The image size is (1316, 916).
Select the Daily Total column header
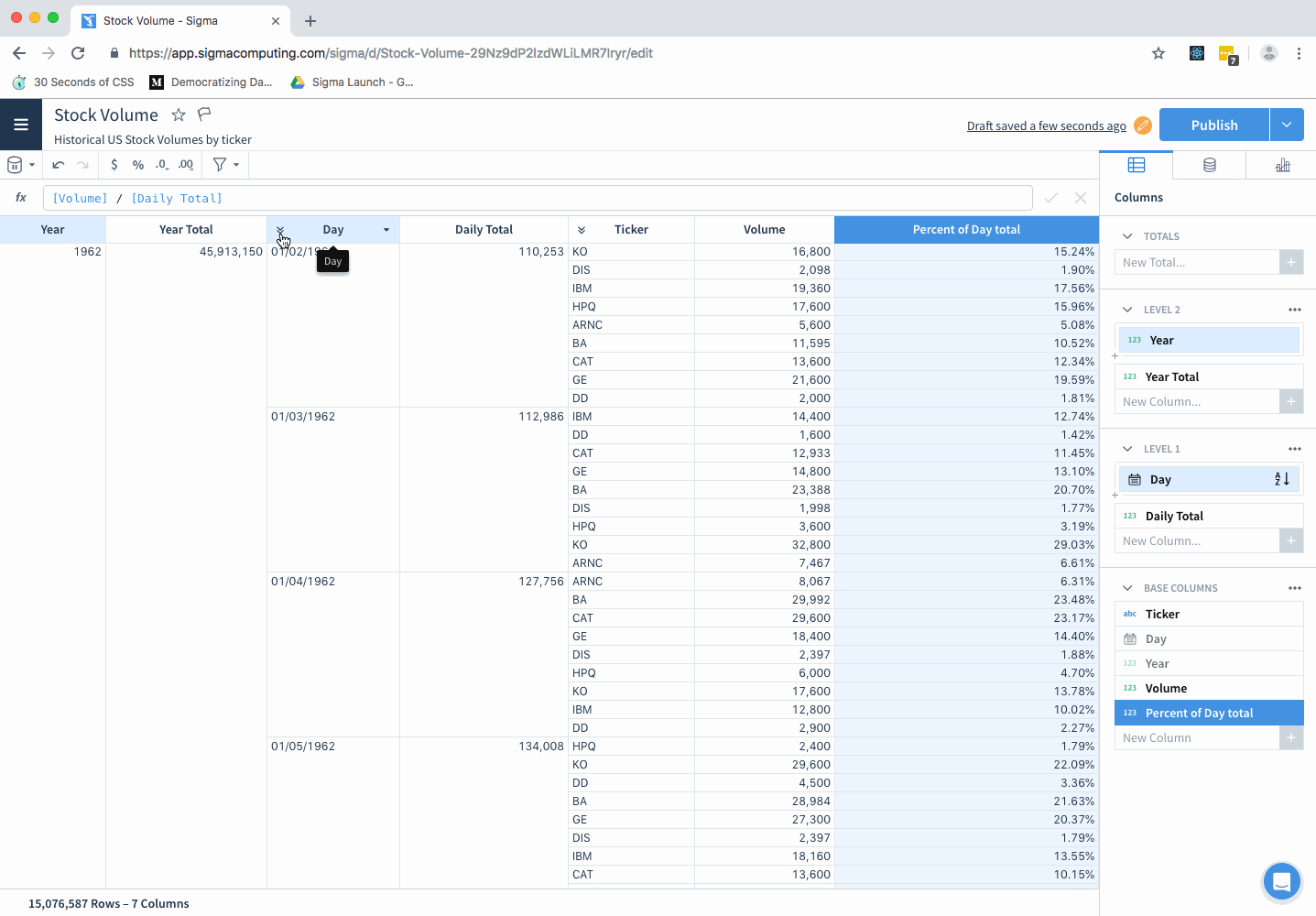[484, 230]
